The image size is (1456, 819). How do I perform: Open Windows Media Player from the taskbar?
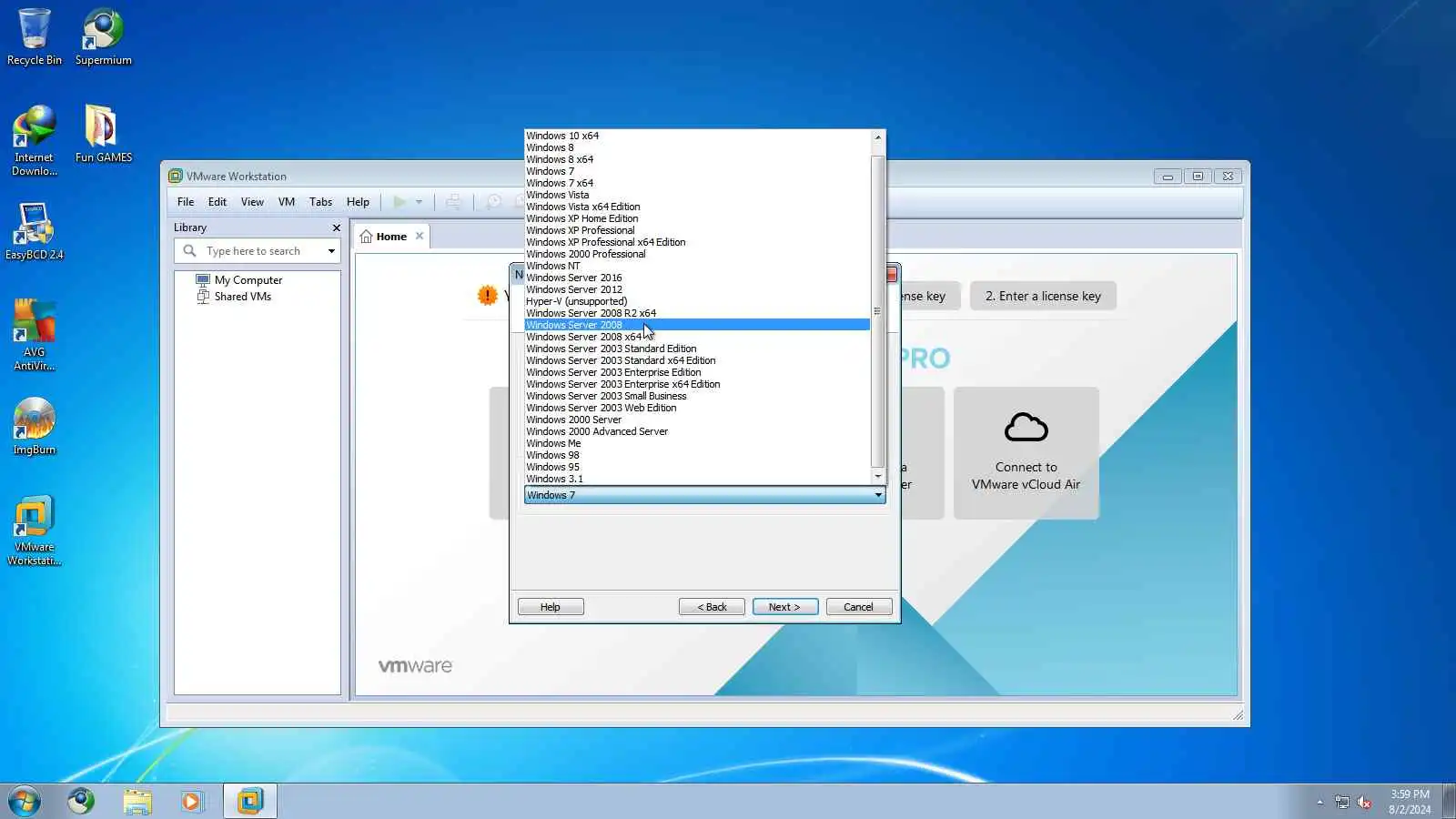[192, 801]
